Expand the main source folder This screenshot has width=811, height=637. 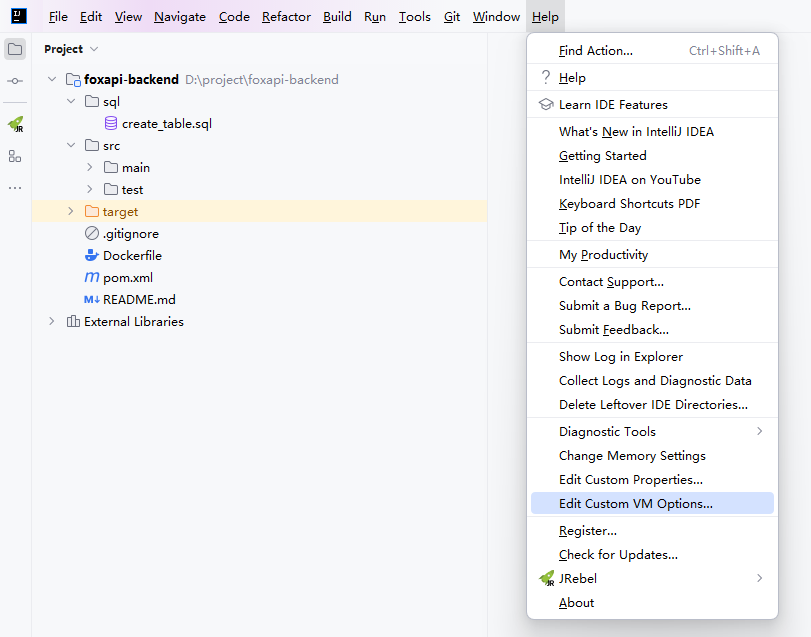pos(89,168)
